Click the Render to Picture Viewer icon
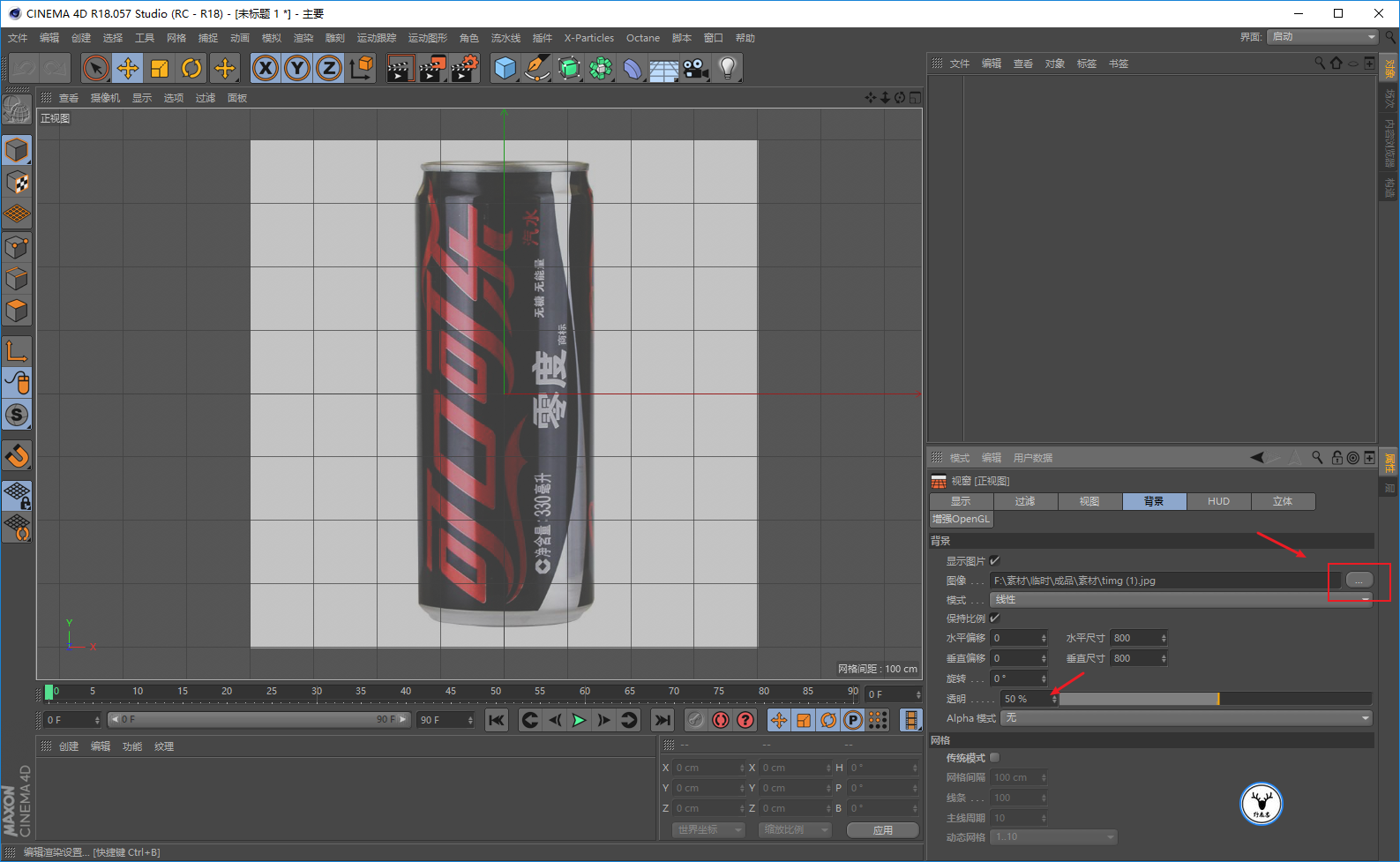Viewport: 1400px width, 862px height. tap(431, 68)
